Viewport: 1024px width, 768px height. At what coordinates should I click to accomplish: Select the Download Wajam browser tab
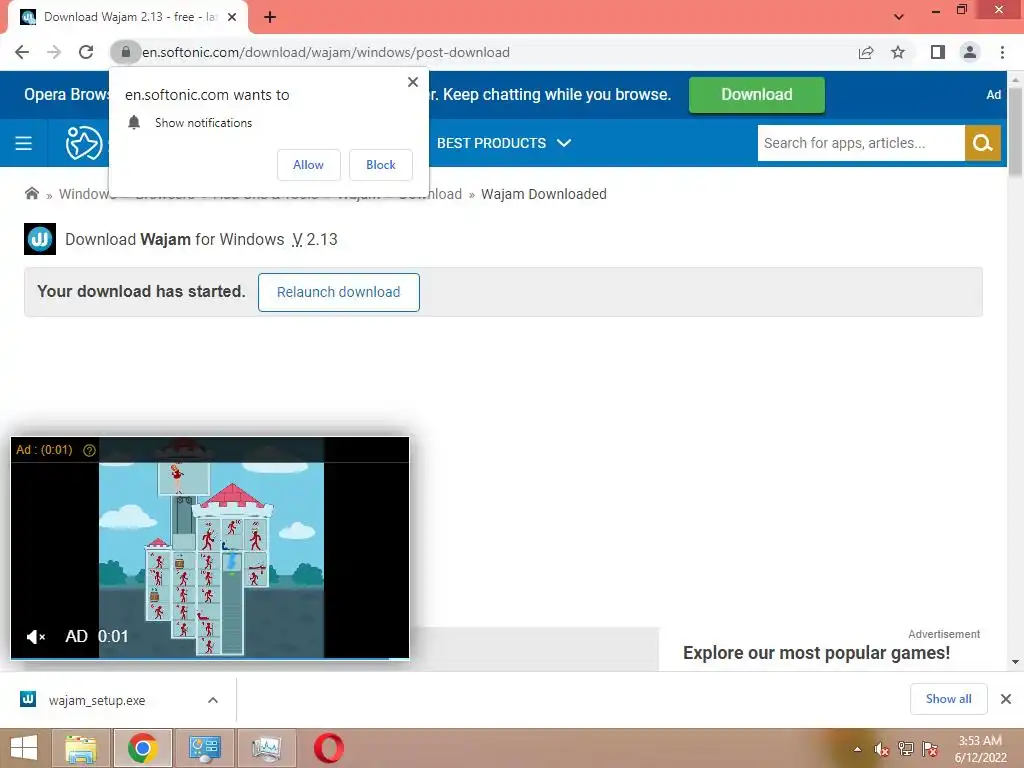(x=129, y=17)
